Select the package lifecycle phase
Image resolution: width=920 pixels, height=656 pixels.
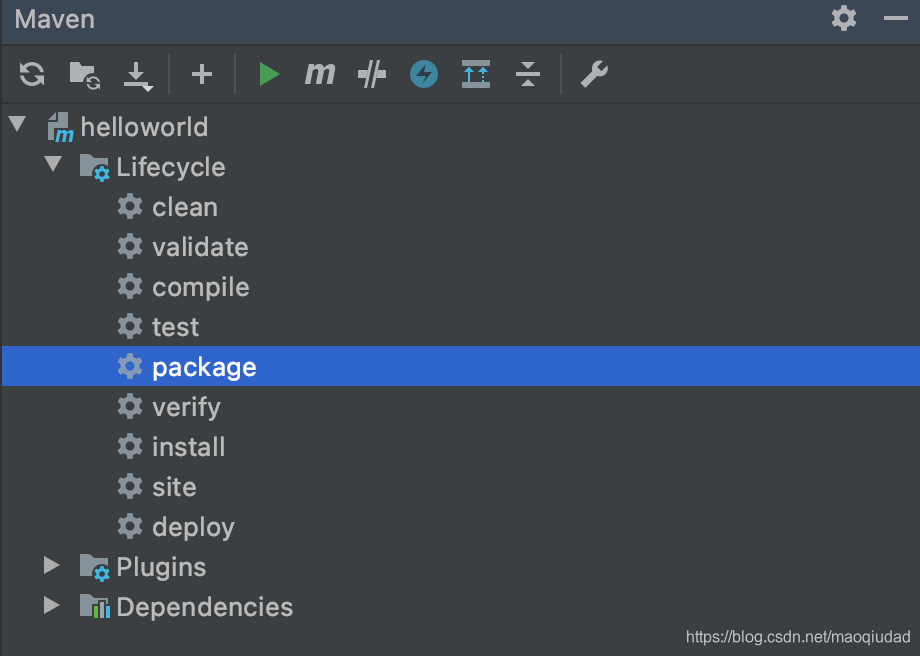tap(204, 368)
